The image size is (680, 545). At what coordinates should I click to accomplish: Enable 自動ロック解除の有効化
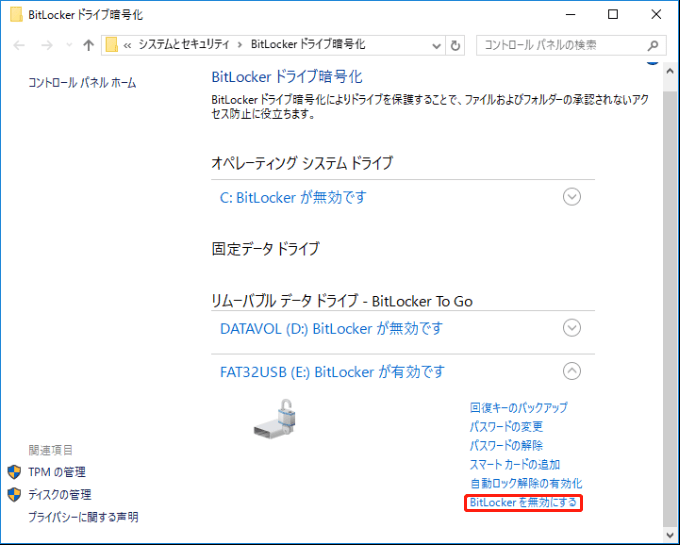click(x=526, y=483)
